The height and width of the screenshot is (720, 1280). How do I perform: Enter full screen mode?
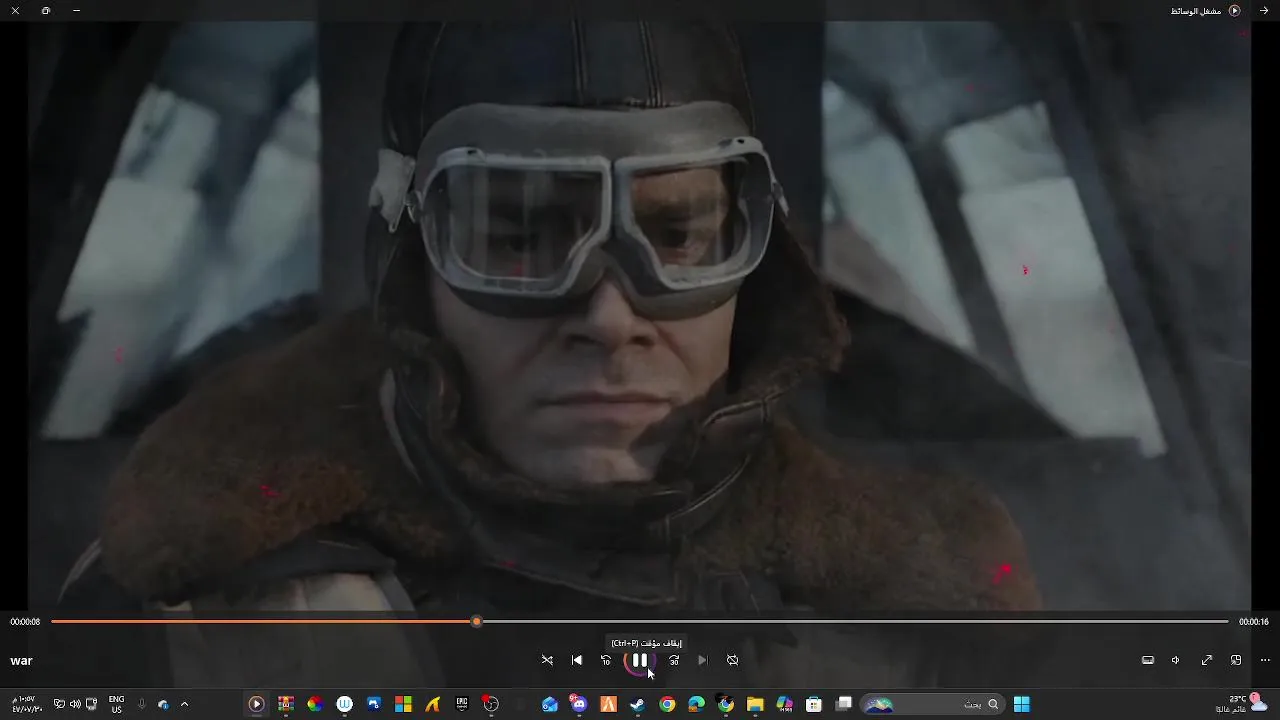[x=1207, y=660]
